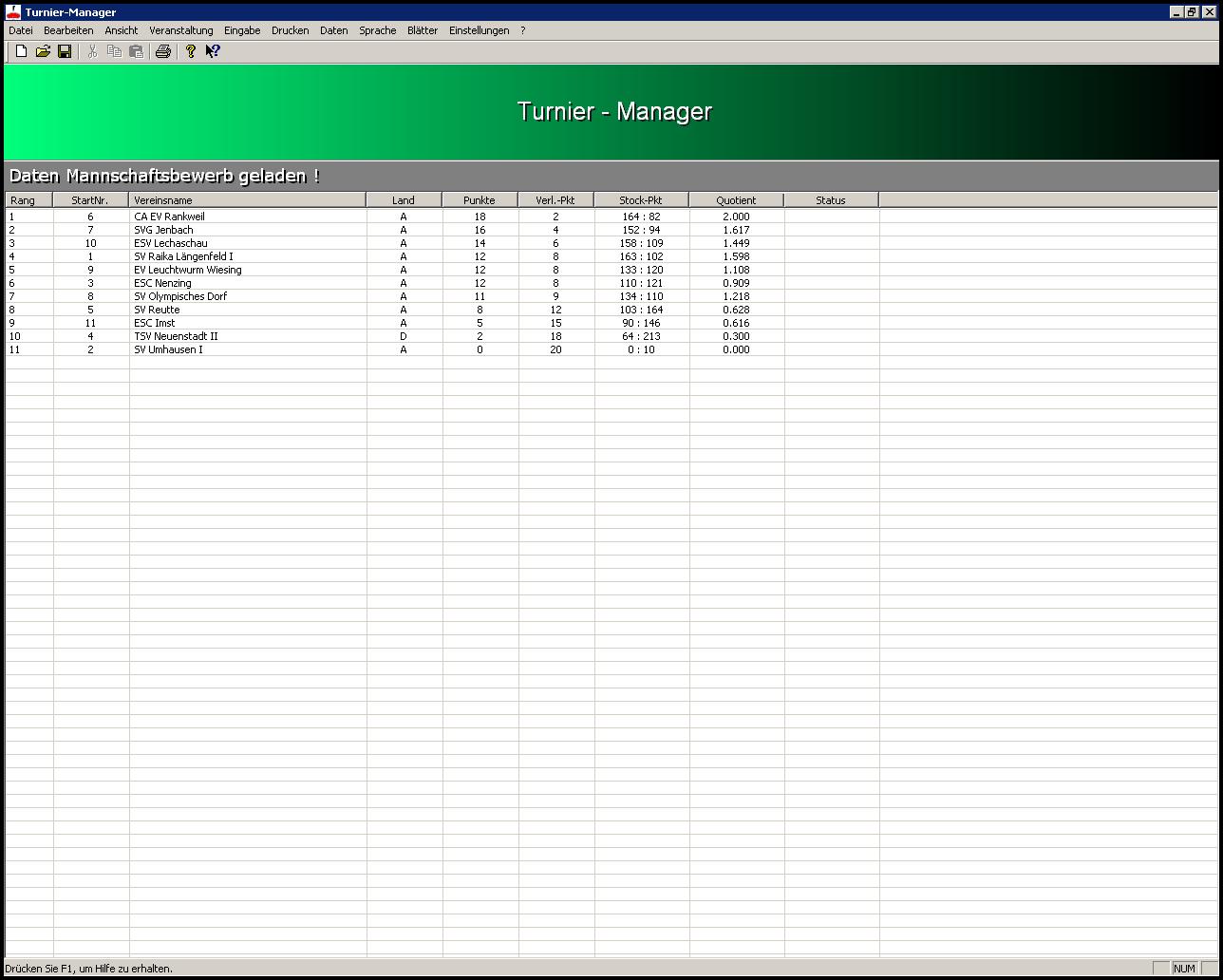Click the Quotient column header
The height and width of the screenshot is (980, 1223).
(736, 200)
